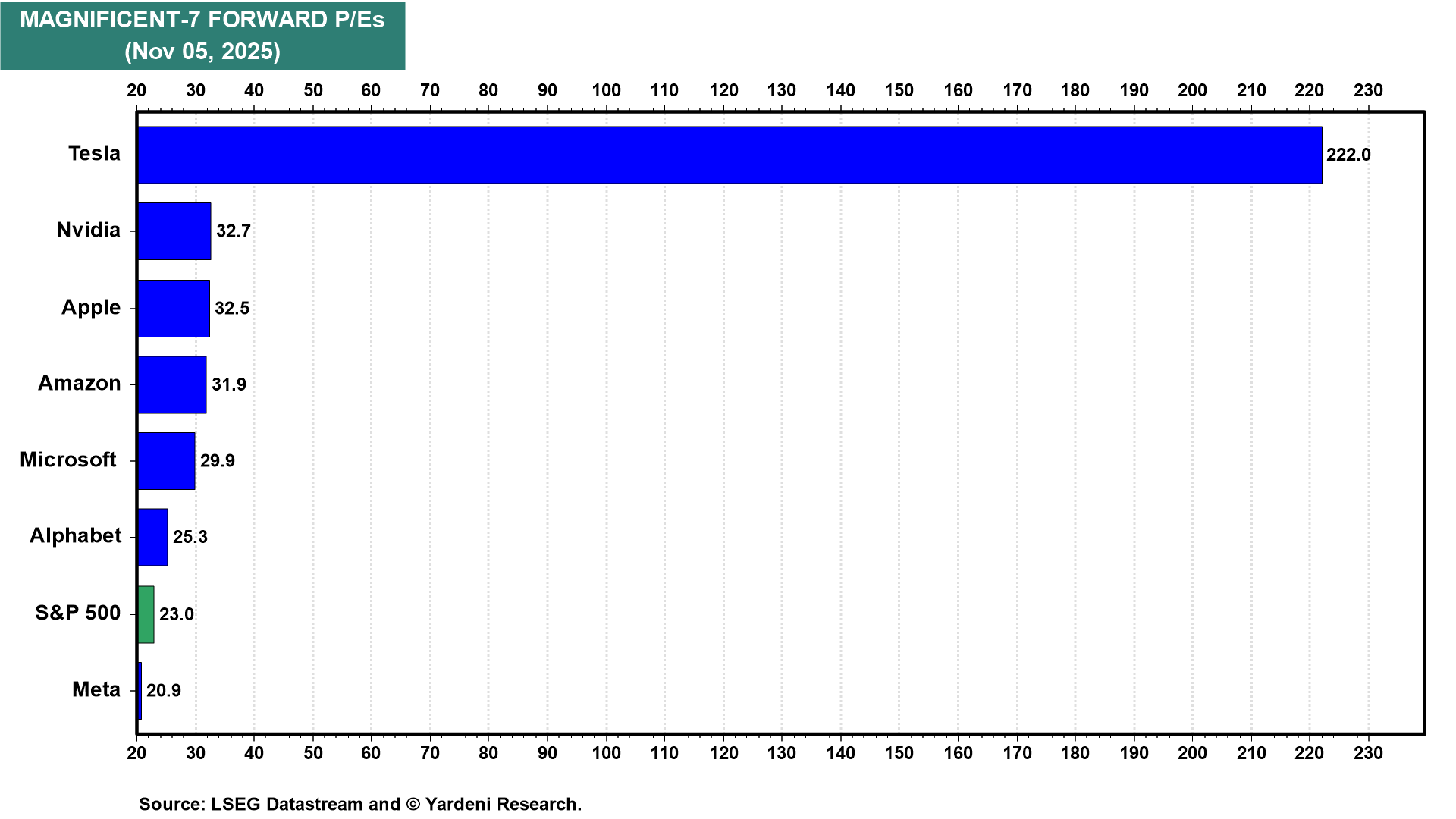The width and height of the screenshot is (1456, 819).
Task: Click the Amazon 31.9 value label
Action: [229, 384]
